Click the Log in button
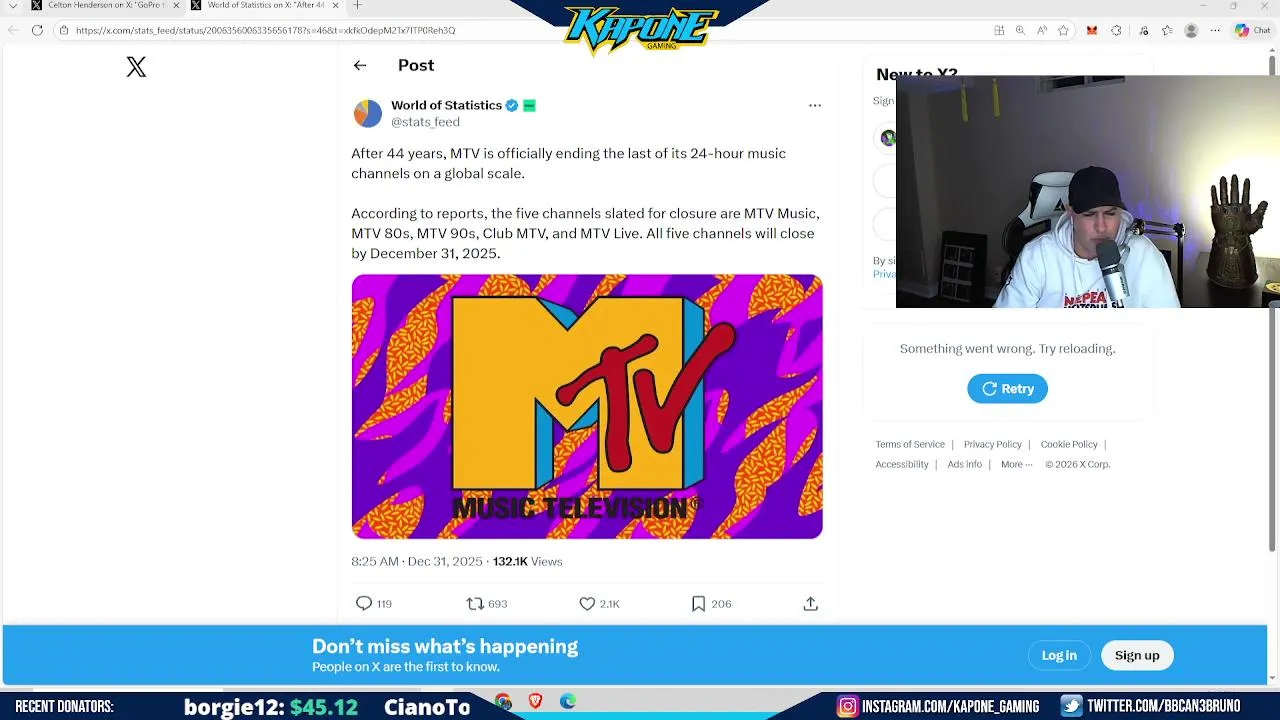Image resolution: width=1280 pixels, height=720 pixels. [1059, 655]
